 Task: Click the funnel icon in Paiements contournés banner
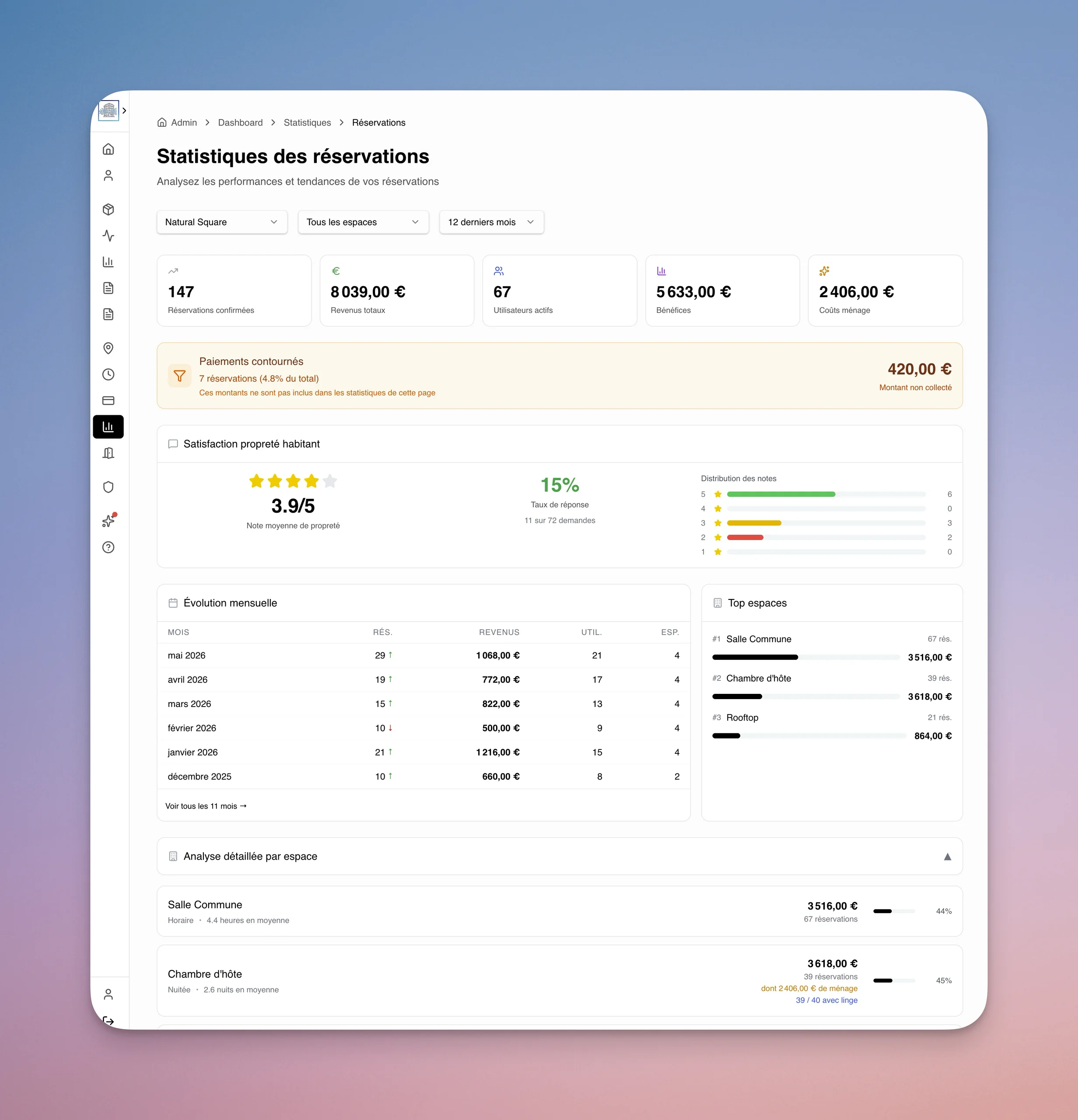(179, 375)
